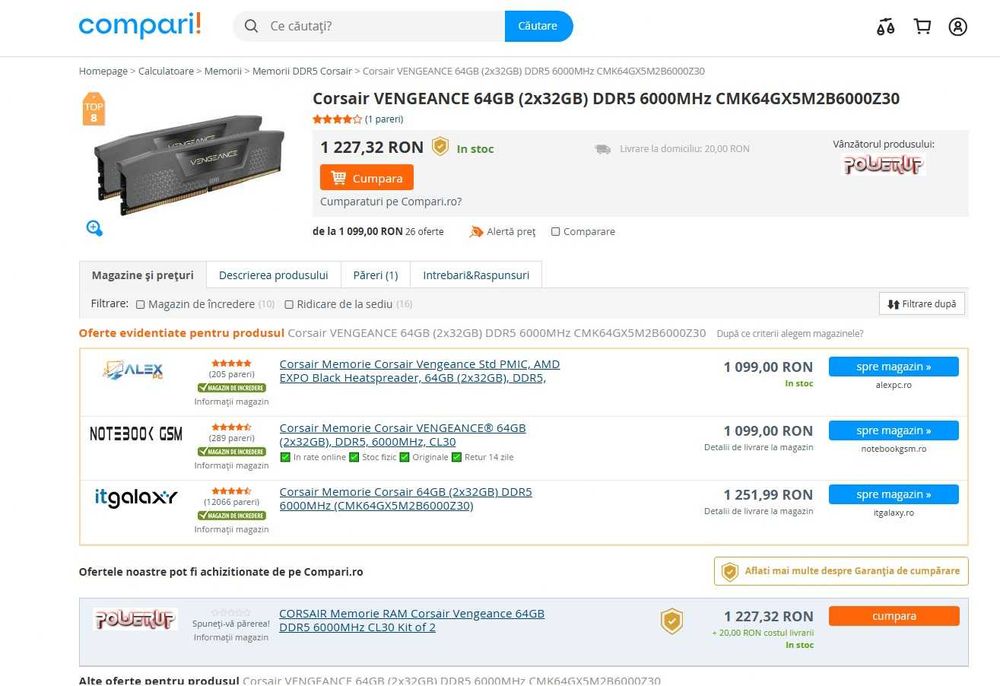Open Memorii DDR5 Corsair breadcrumb link
The width and height of the screenshot is (1000, 686).
302,71
